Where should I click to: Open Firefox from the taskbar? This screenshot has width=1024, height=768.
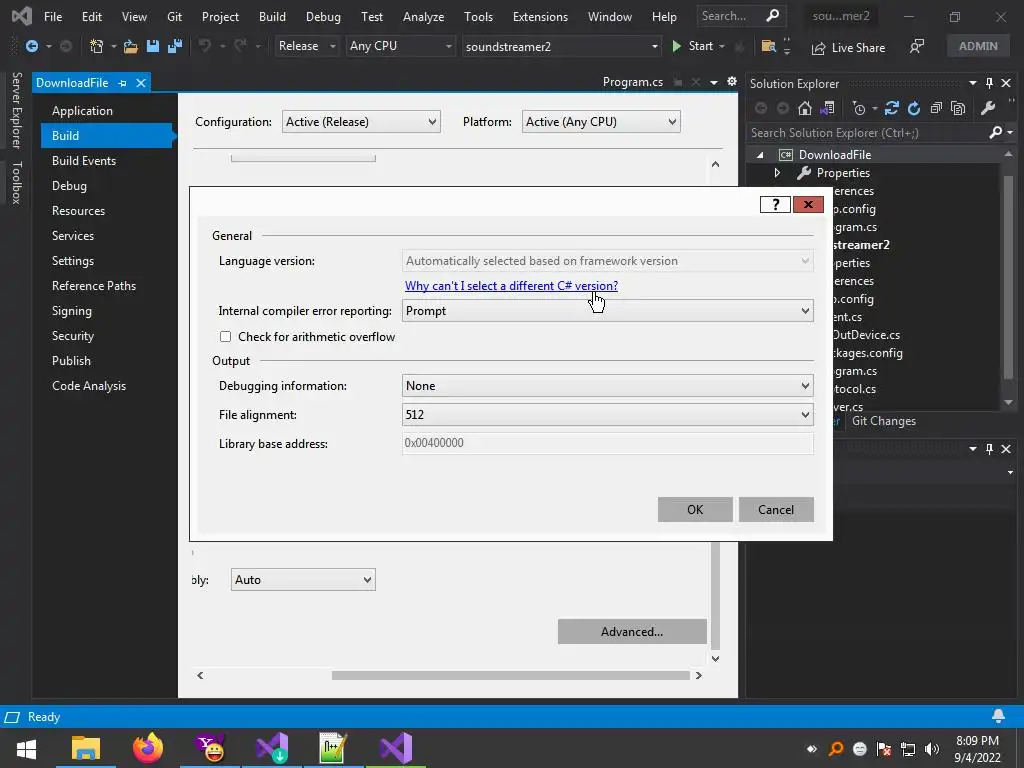[x=148, y=748]
